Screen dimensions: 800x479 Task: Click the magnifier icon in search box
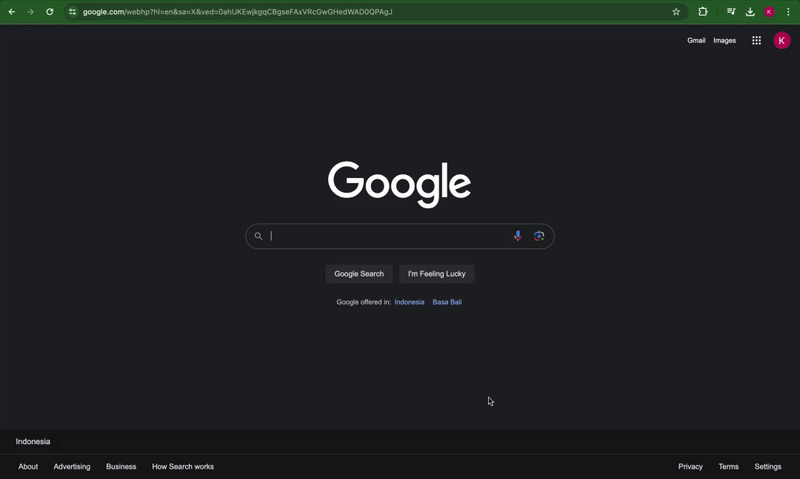click(x=258, y=236)
